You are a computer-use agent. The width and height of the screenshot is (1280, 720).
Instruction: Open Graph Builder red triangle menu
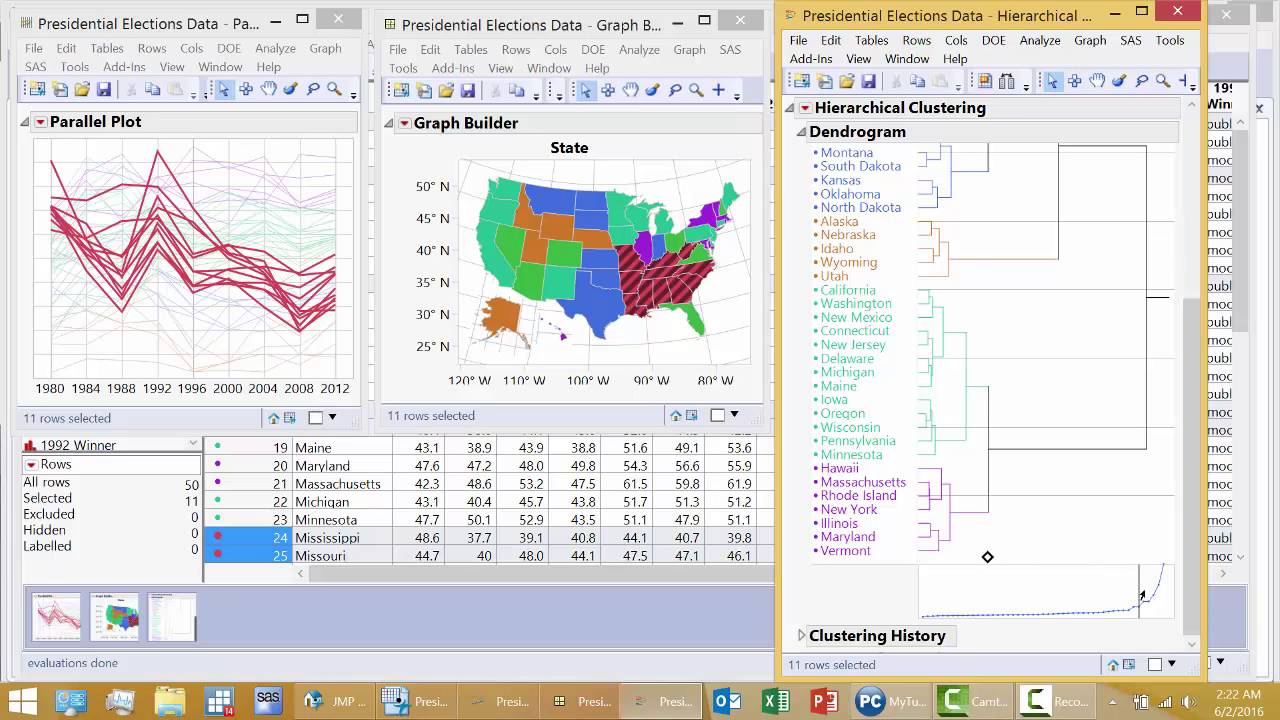coord(405,123)
